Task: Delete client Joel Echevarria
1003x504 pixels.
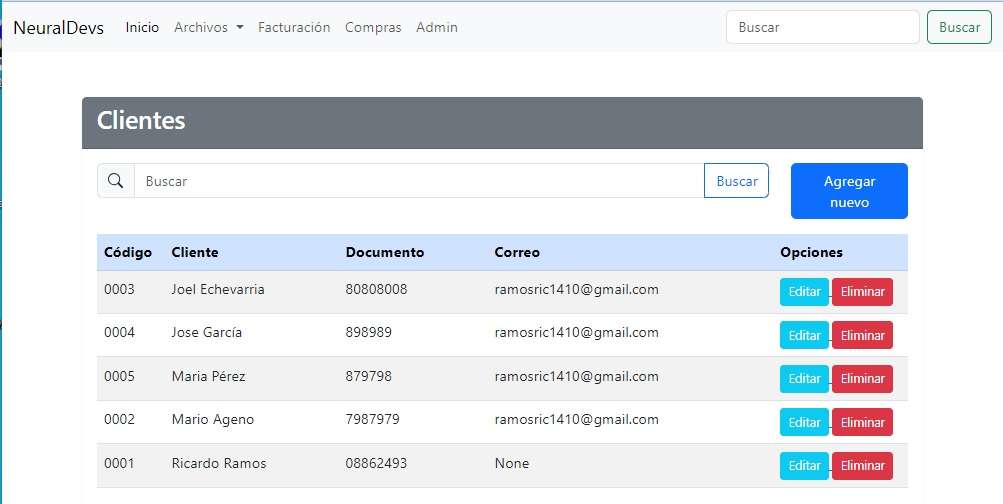Action: (862, 292)
